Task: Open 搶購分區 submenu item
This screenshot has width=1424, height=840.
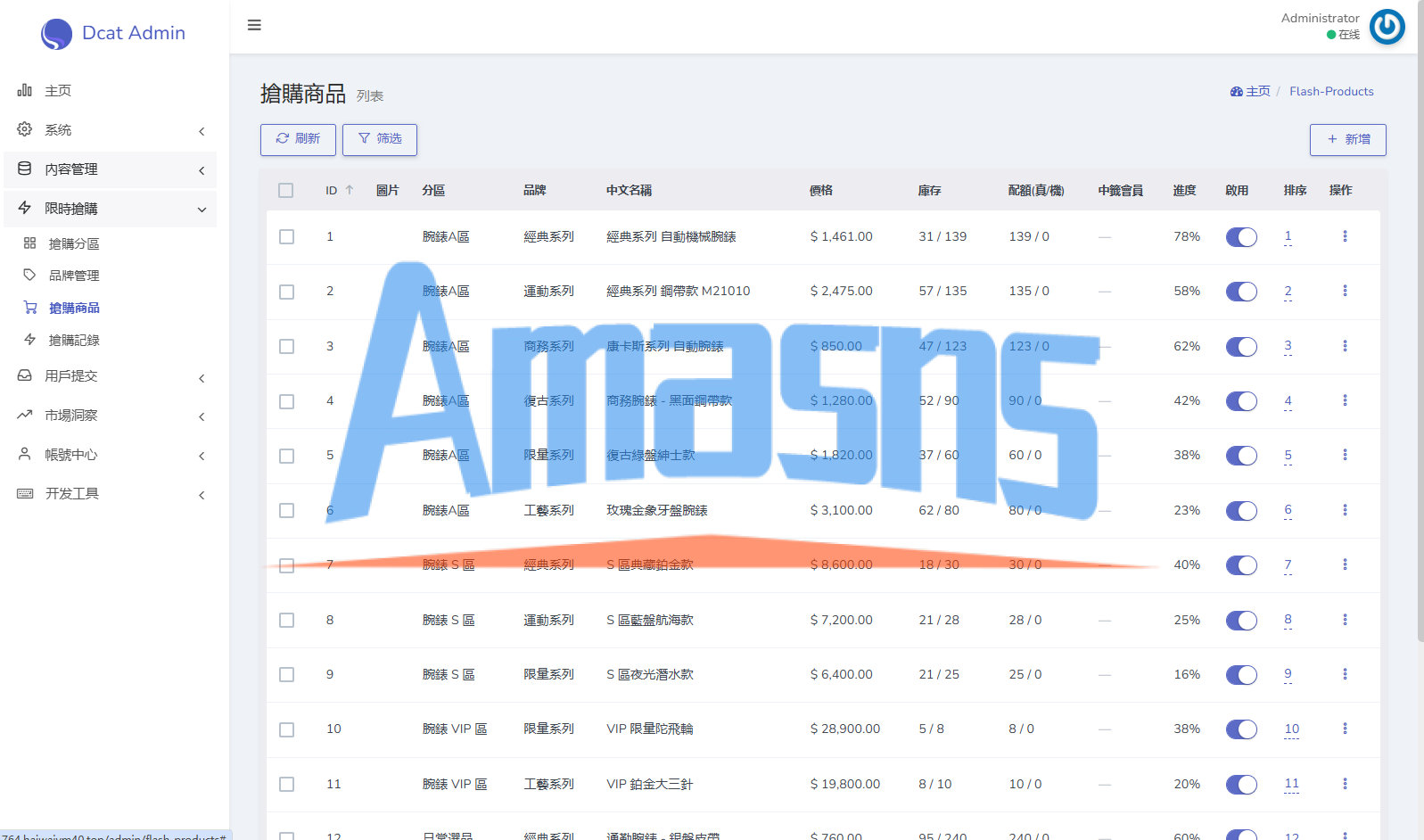Action: coord(111,243)
